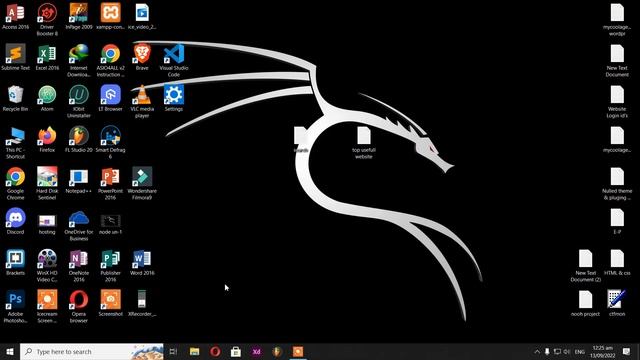Open Microsoft Store from taskbar
The image size is (640, 360).
click(x=236, y=351)
